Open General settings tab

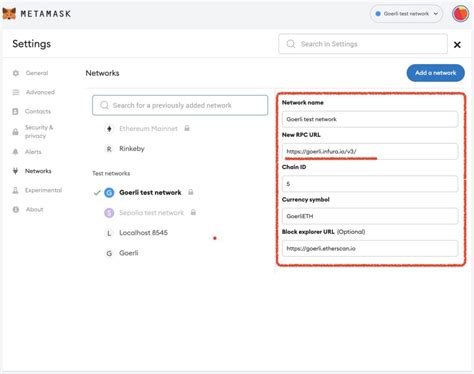[x=37, y=73]
